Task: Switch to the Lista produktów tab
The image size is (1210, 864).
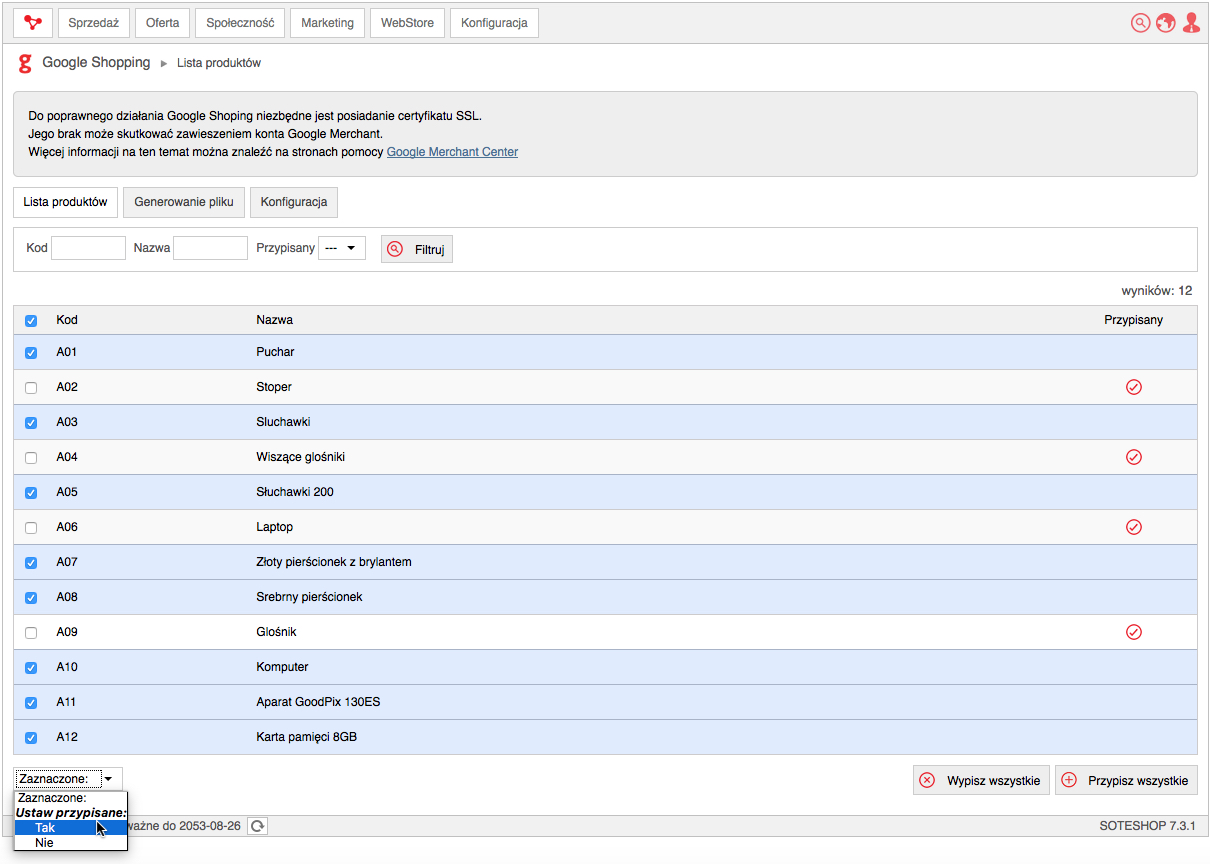Action: pos(66,202)
